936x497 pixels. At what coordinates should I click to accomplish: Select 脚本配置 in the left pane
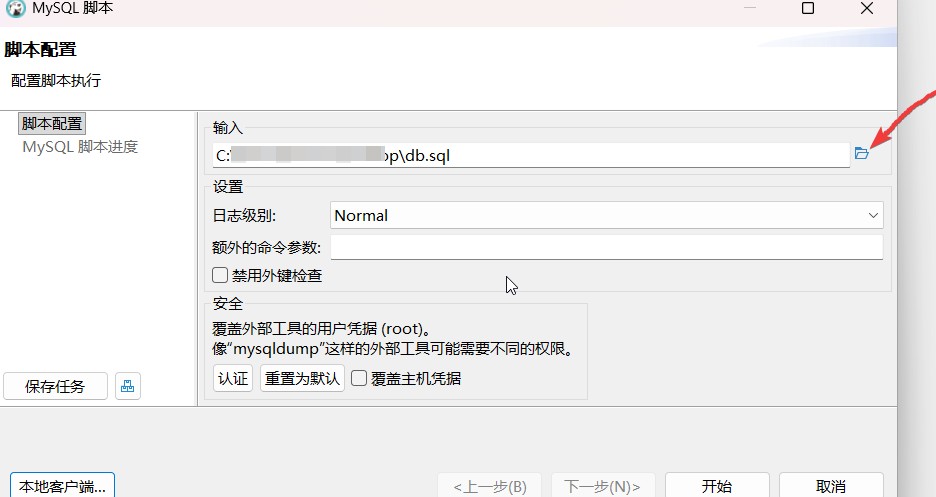pyautogui.click(x=52, y=124)
